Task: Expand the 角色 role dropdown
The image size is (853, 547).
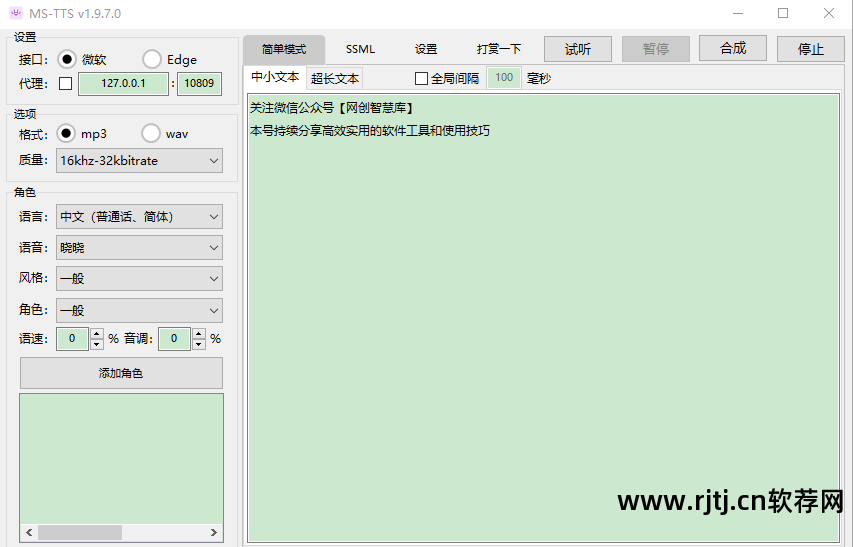Action: 139,310
